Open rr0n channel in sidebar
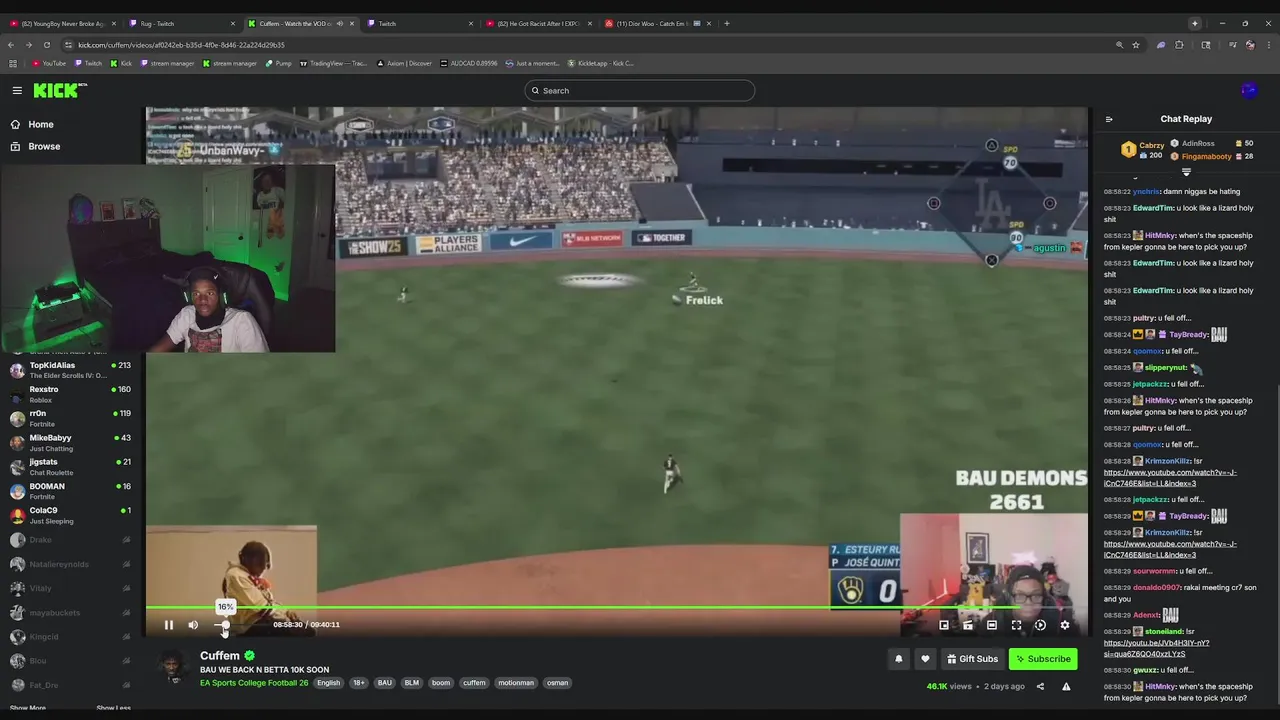Screen dimensions: 1280x720 pyautogui.click(x=70, y=418)
